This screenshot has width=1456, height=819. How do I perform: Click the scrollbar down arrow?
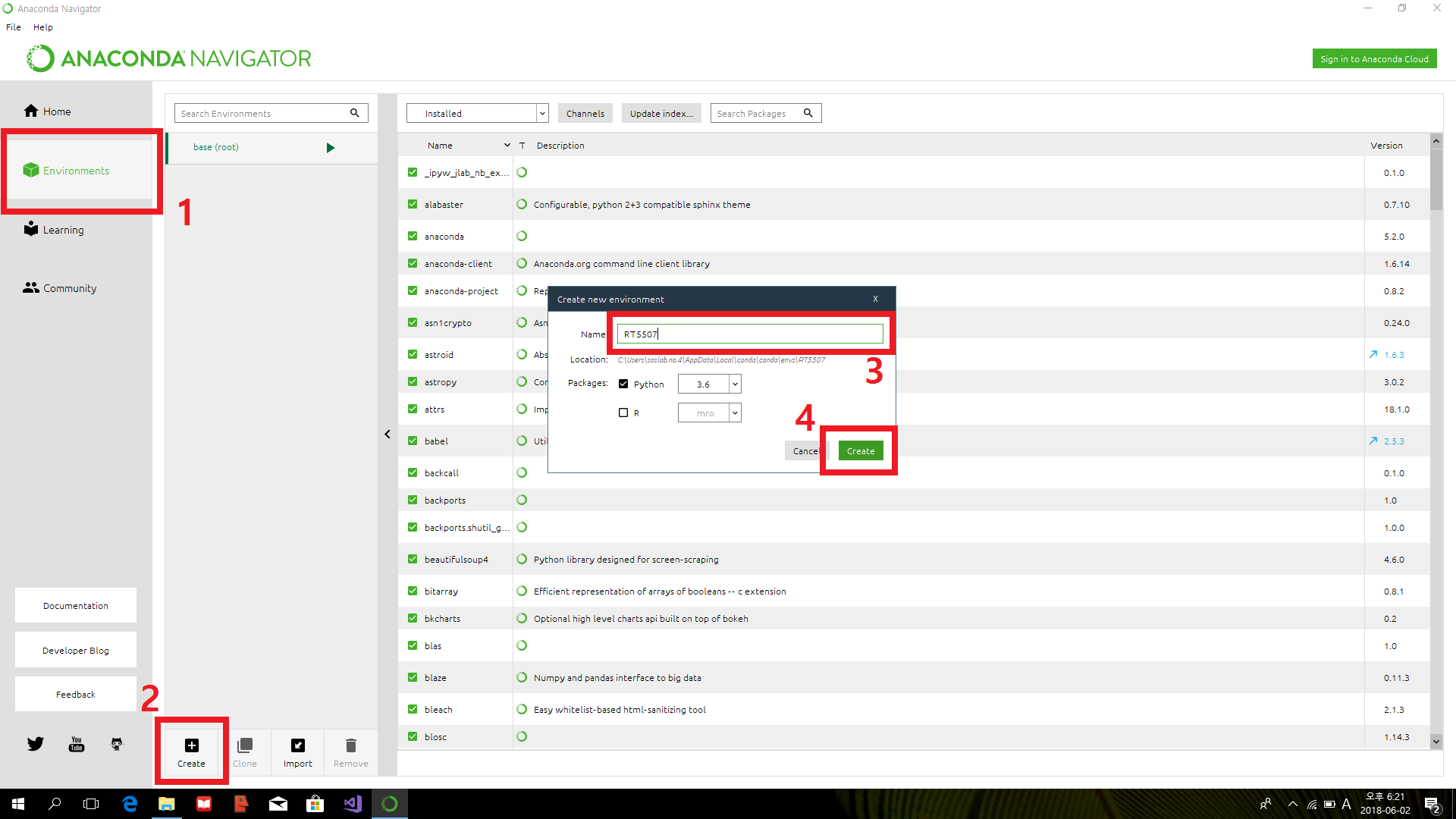tap(1436, 741)
